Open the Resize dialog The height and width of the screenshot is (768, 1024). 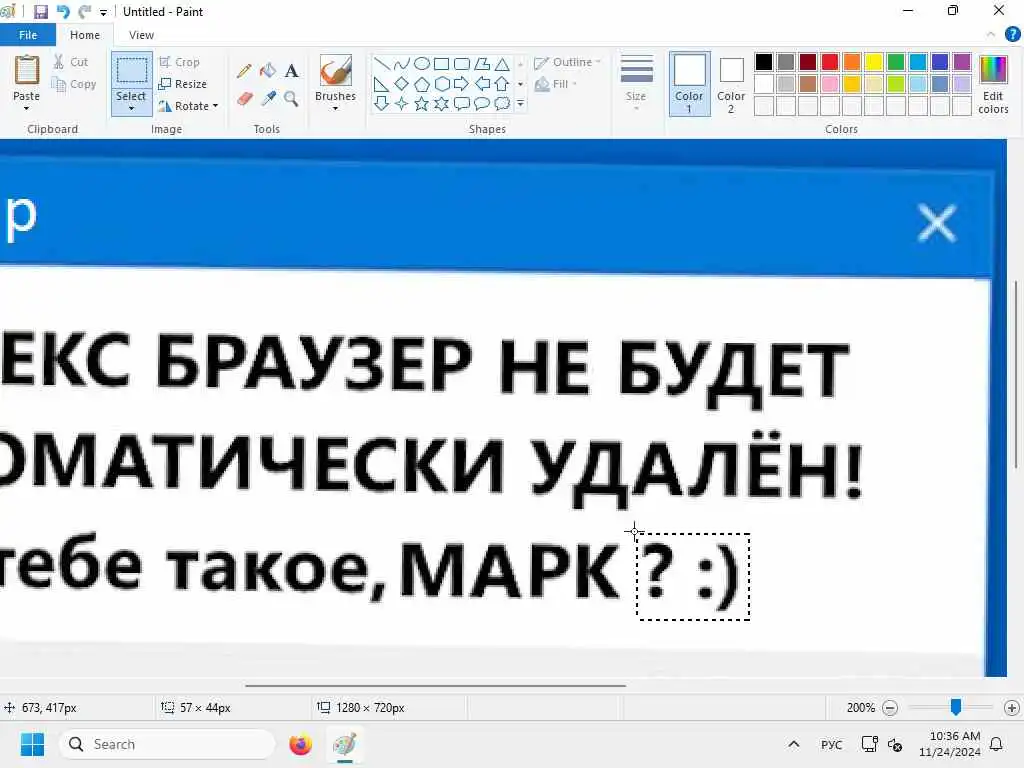pos(183,84)
